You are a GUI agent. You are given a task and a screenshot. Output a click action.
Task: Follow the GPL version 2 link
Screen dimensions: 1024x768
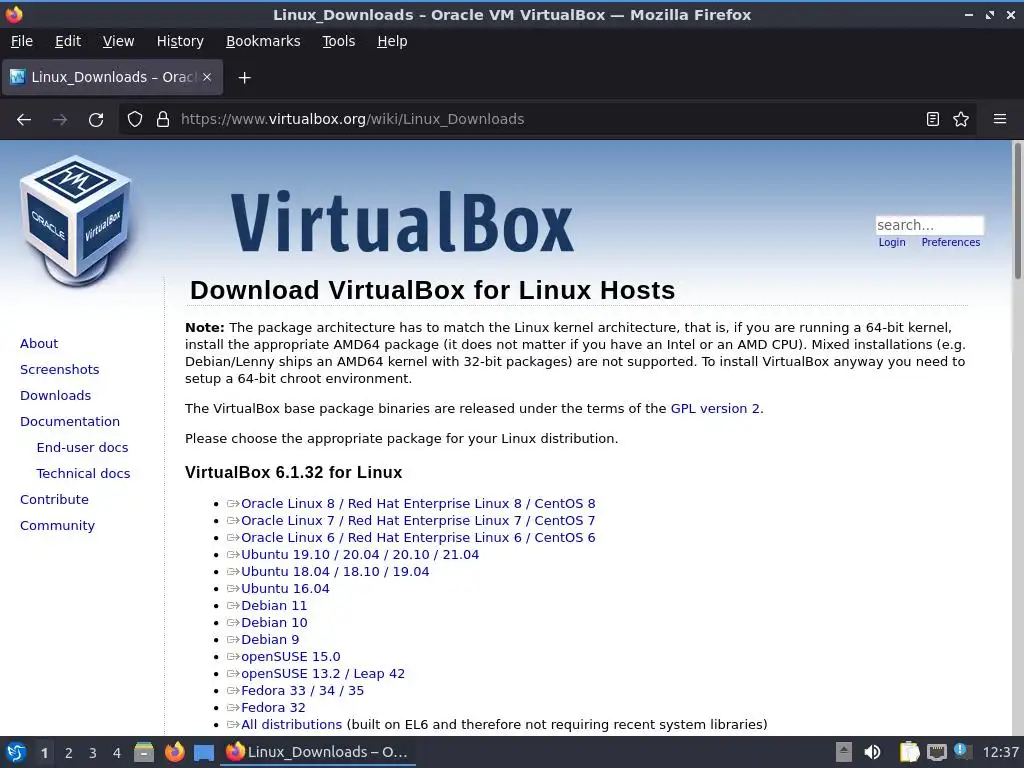click(715, 409)
